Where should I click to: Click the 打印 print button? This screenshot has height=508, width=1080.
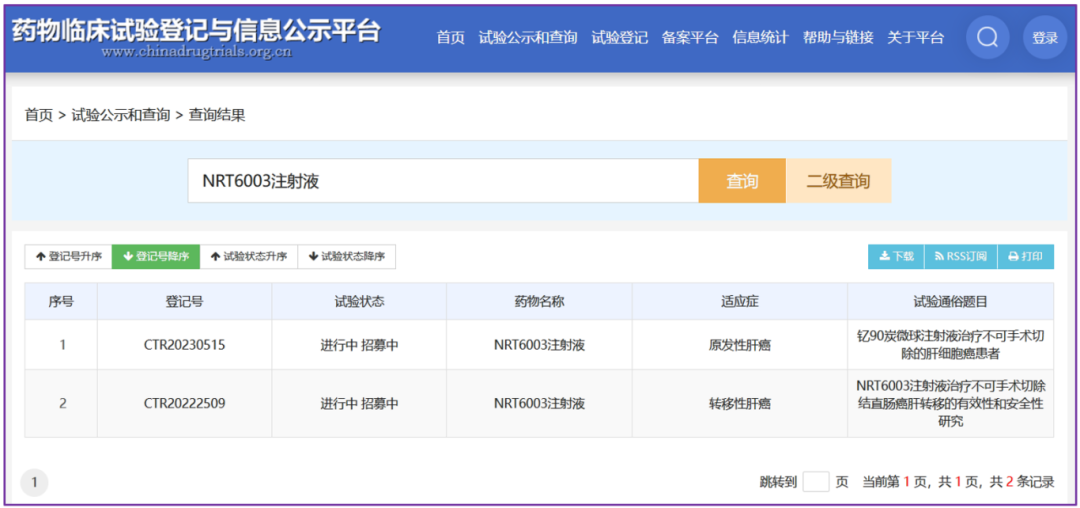coord(1026,257)
